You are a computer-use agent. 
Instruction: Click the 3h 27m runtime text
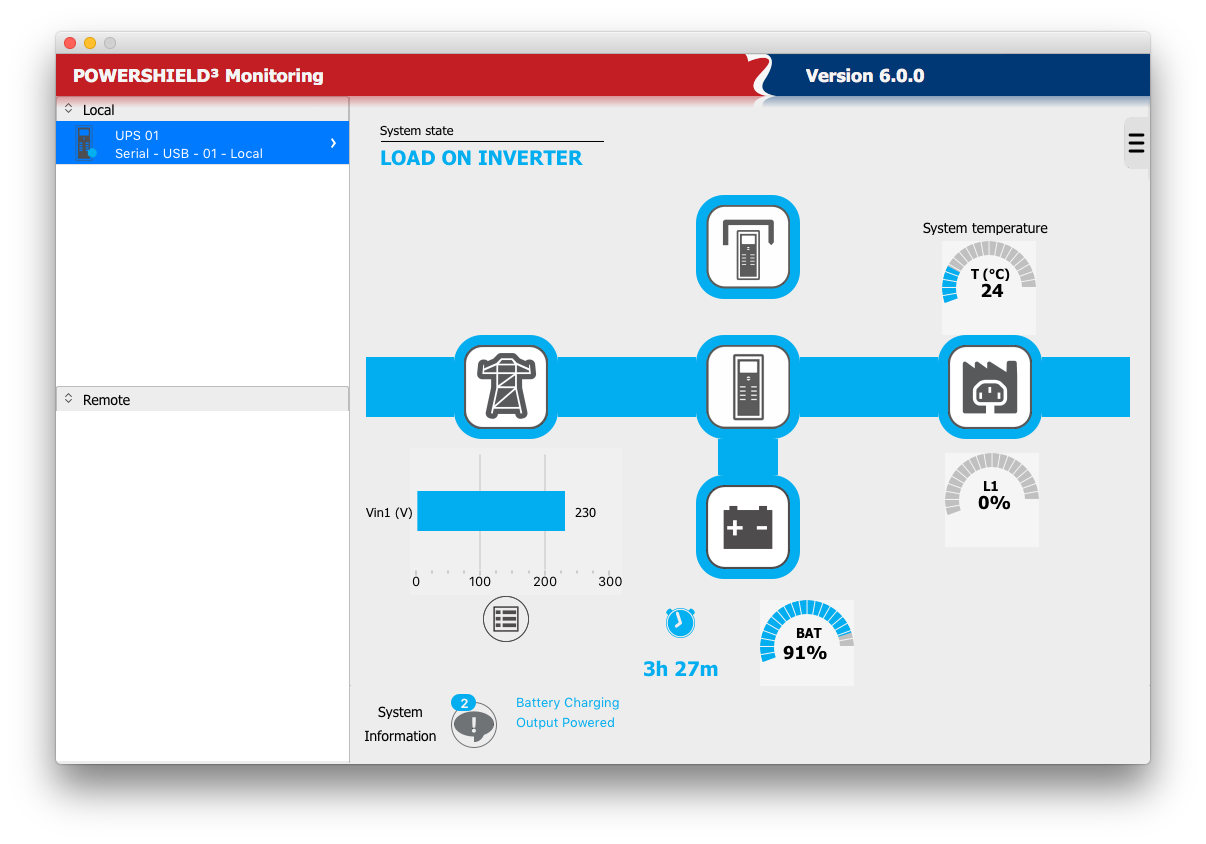pyautogui.click(x=680, y=669)
